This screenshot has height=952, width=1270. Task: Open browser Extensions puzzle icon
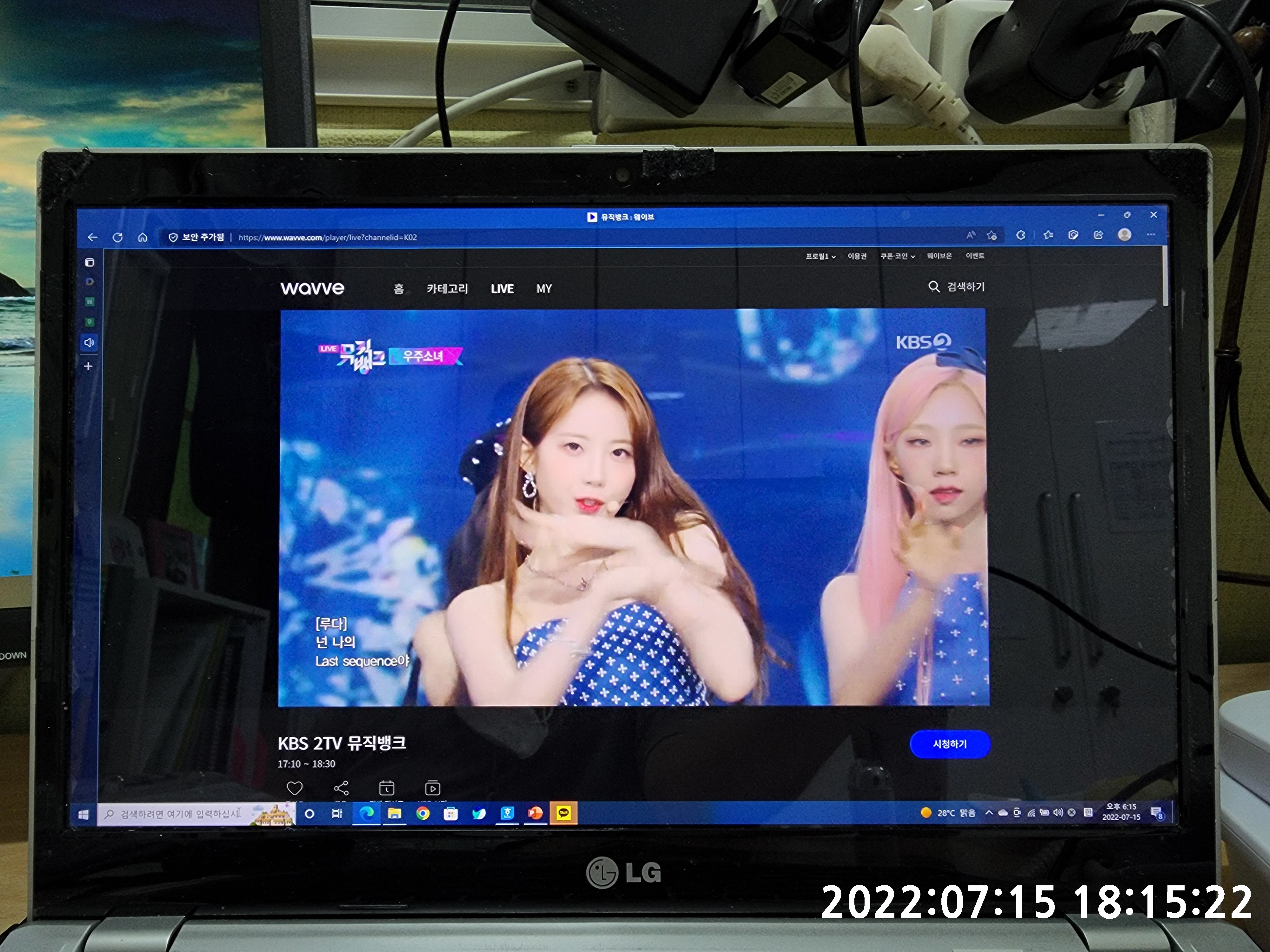tap(1020, 235)
